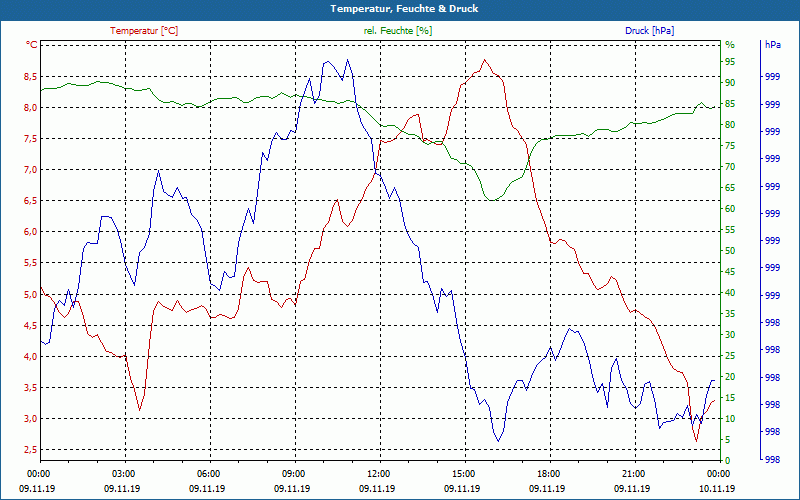Click the 12:00 time axis label
The height and width of the screenshot is (500, 800).
point(379,473)
